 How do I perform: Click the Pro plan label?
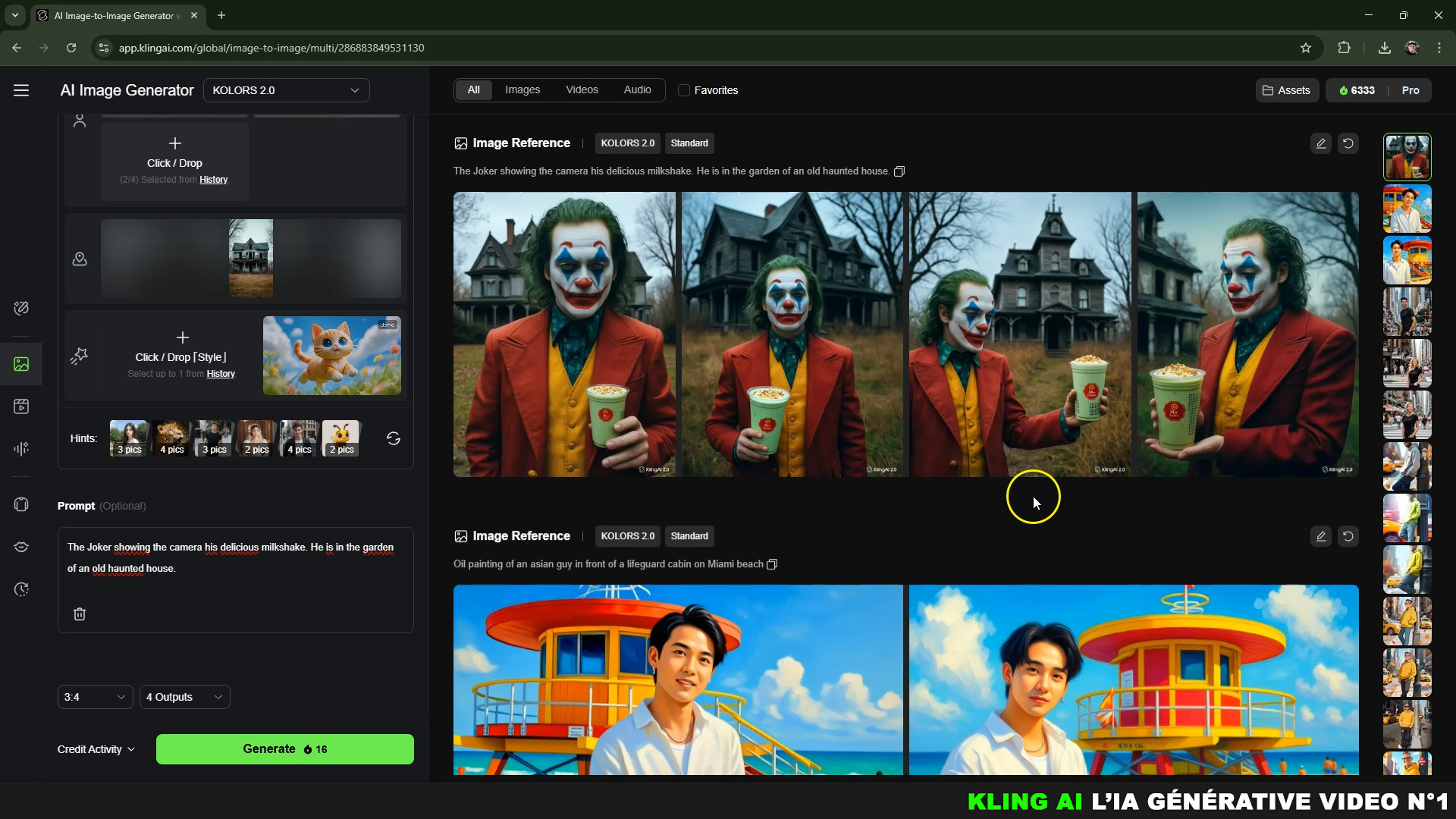pyautogui.click(x=1410, y=90)
